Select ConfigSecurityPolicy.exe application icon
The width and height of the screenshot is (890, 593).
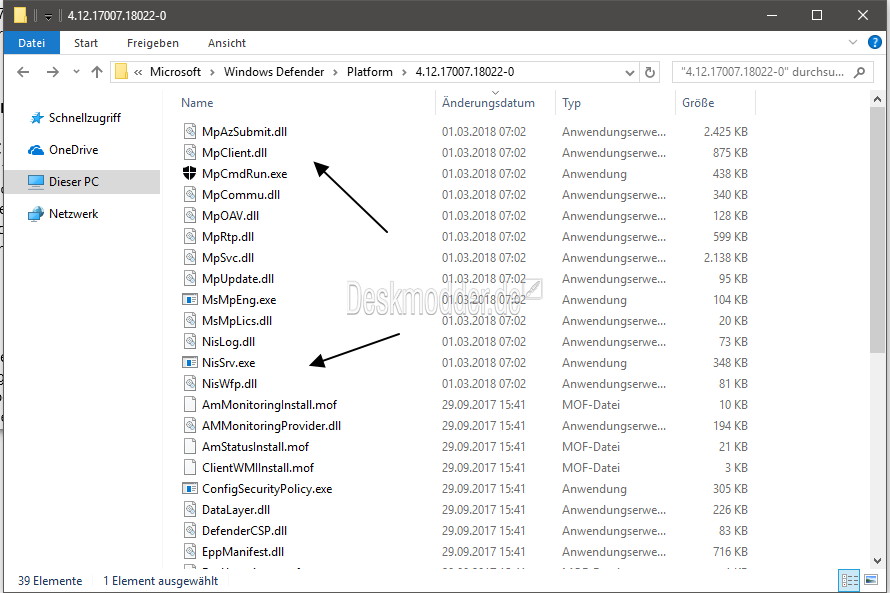(x=190, y=489)
